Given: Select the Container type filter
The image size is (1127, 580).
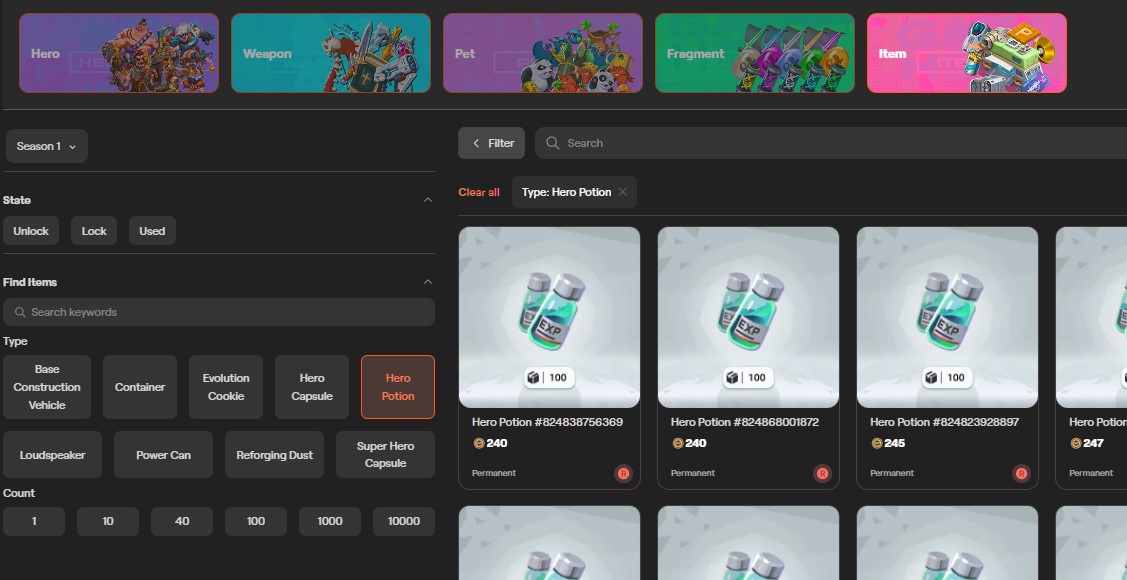Looking at the screenshot, I should click(140, 387).
